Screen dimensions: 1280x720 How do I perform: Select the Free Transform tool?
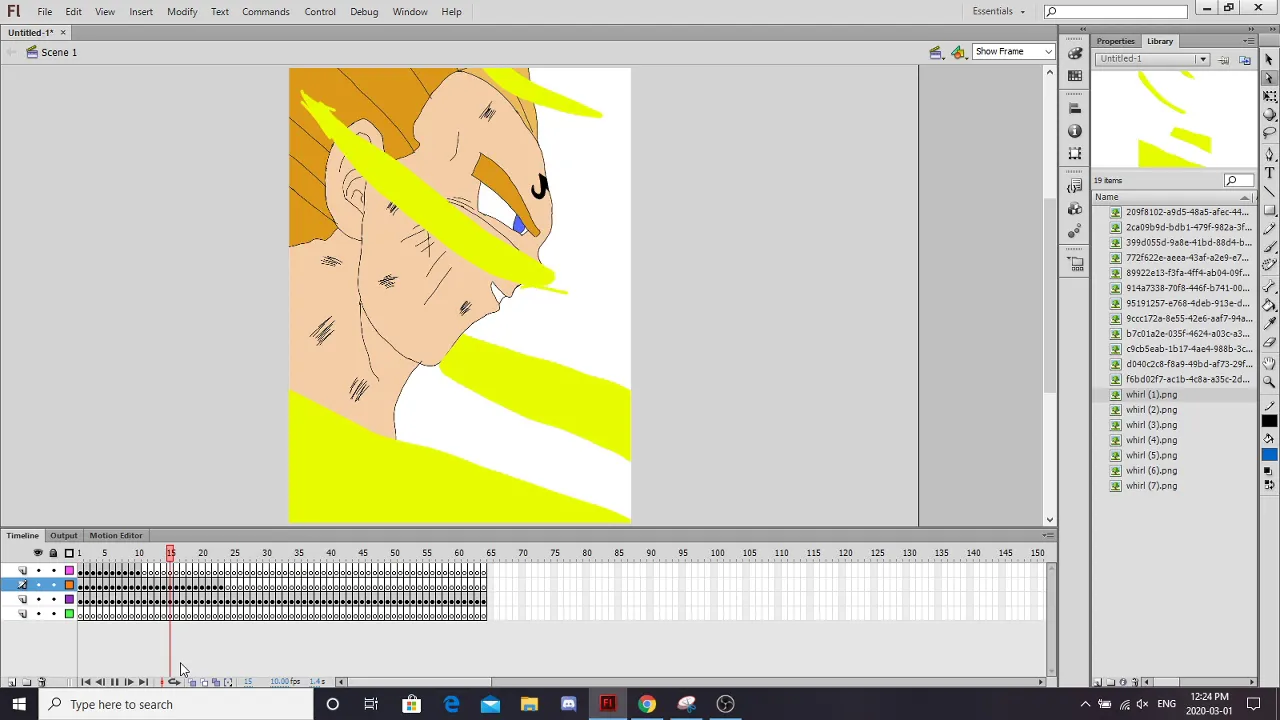click(x=1269, y=97)
